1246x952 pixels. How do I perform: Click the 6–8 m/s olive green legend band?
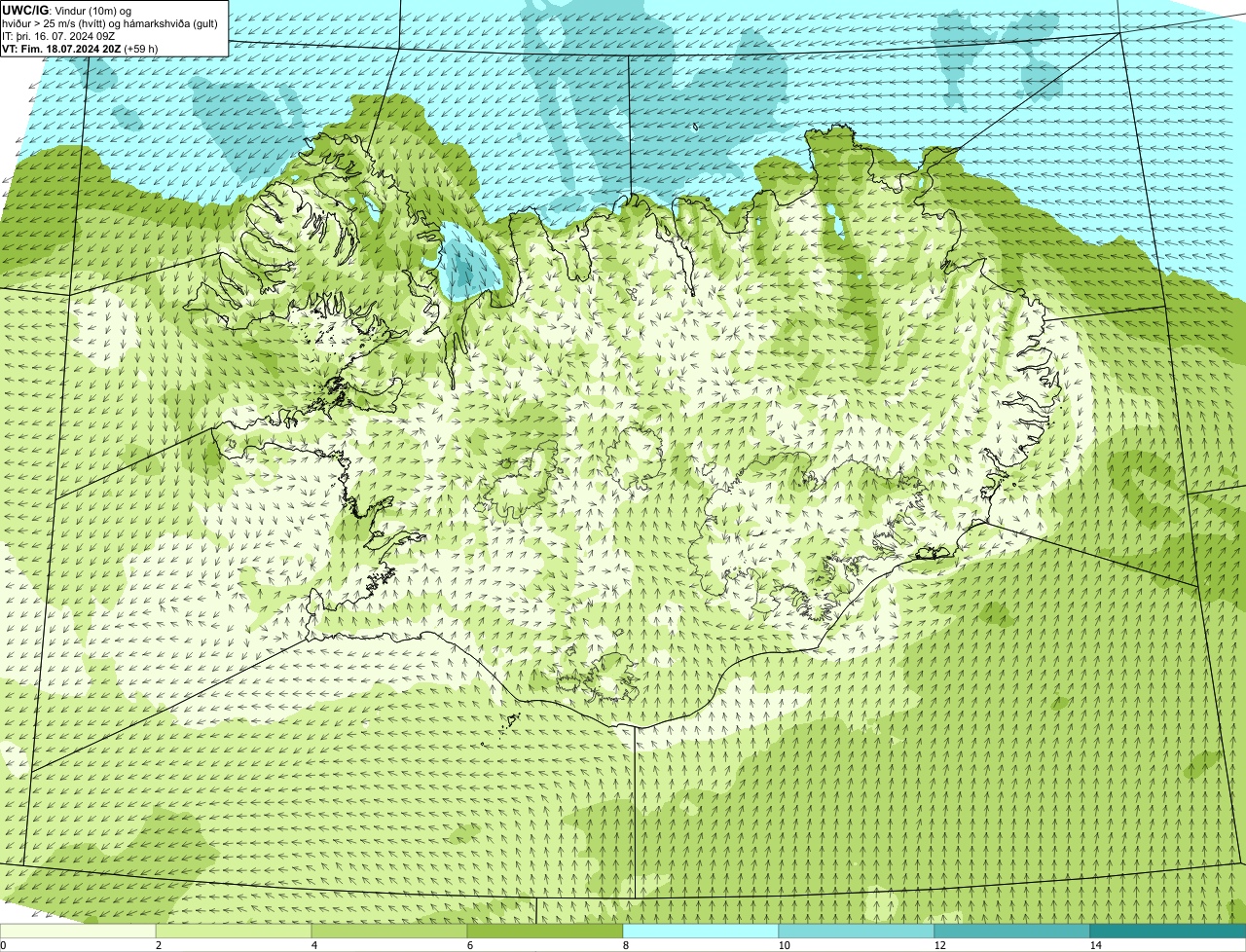point(545,932)
